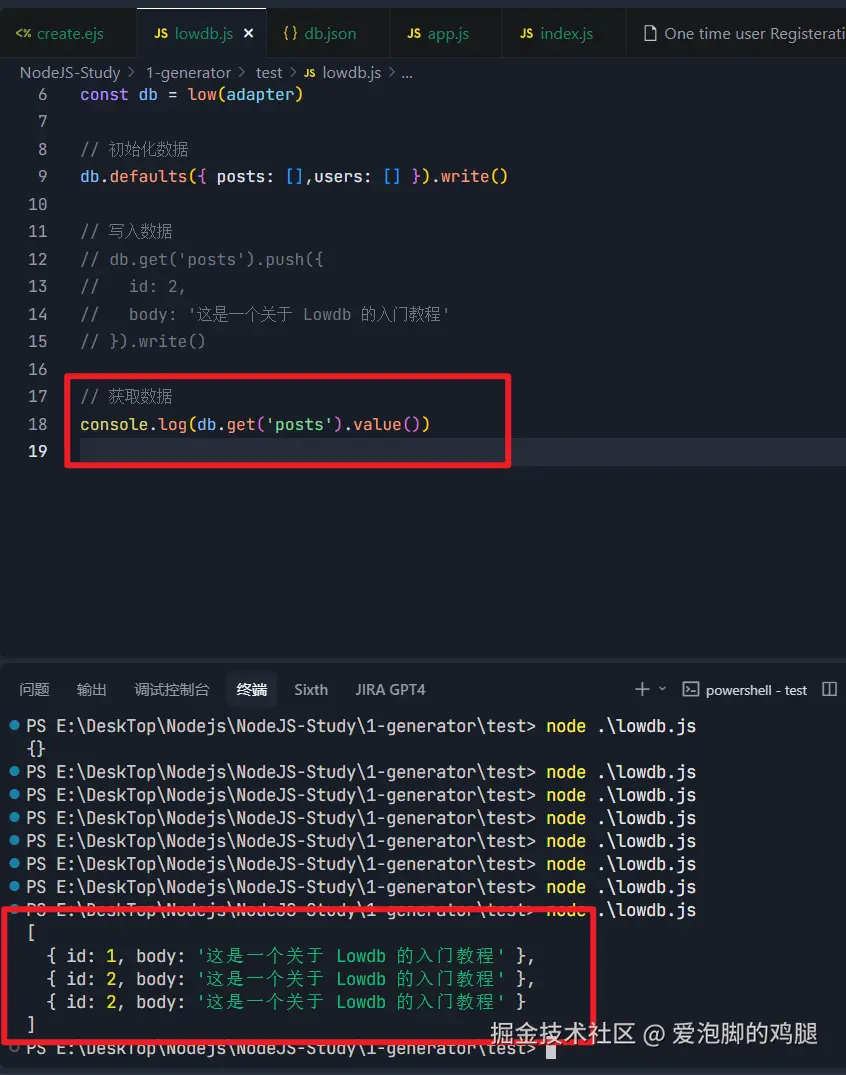Expand the breadcrumb ellipsis symbol list

click(407, 73)
